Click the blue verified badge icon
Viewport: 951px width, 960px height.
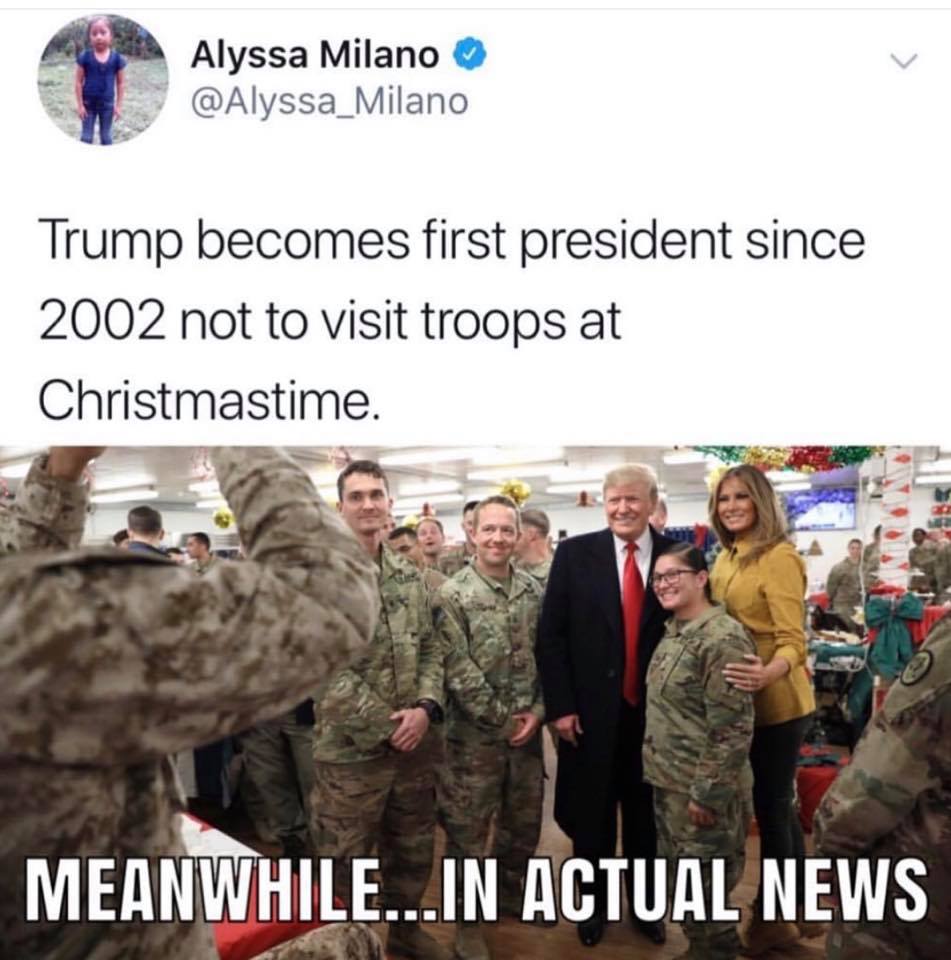470,54
